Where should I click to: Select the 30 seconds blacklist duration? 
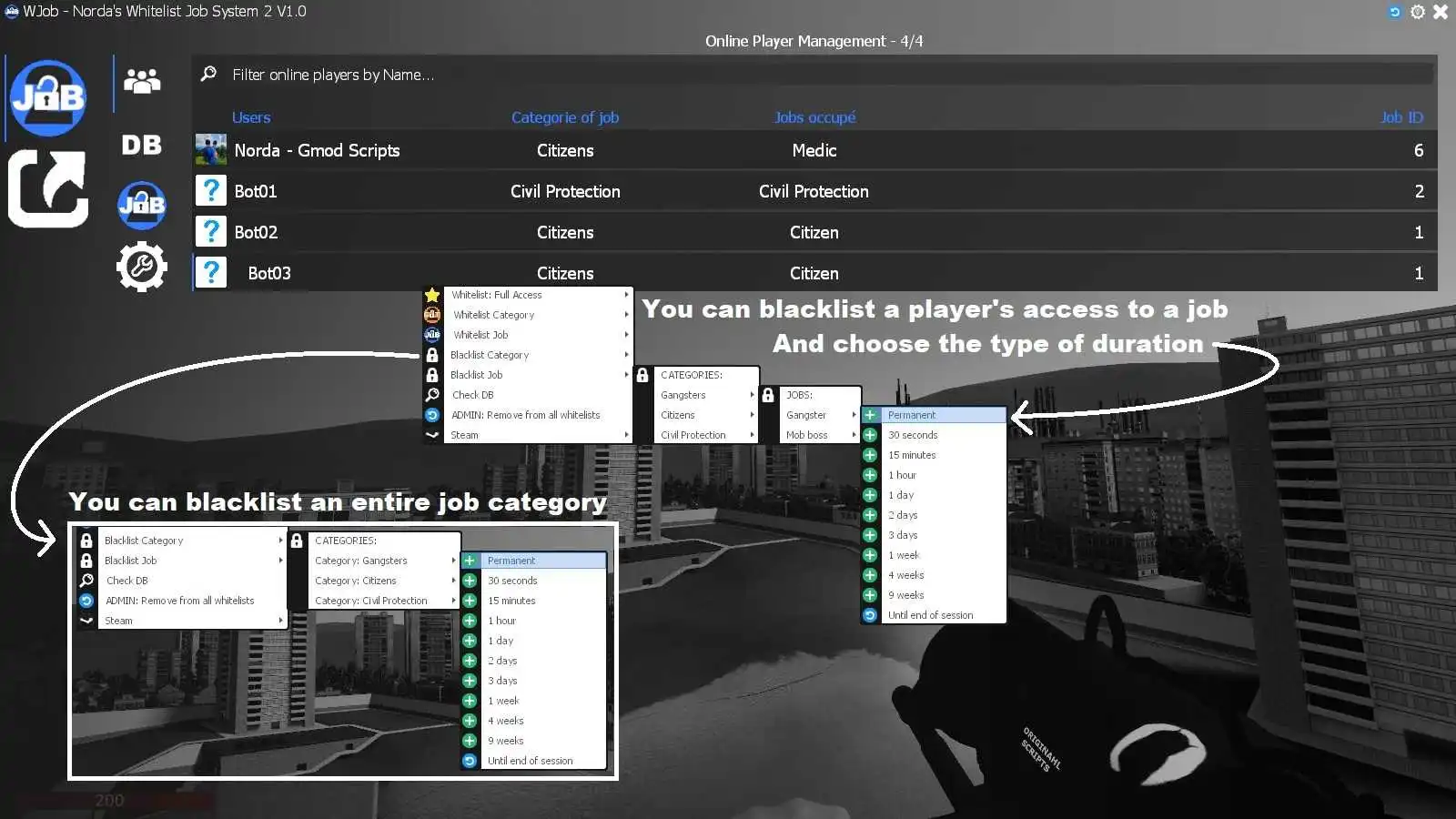click(913, 434)
